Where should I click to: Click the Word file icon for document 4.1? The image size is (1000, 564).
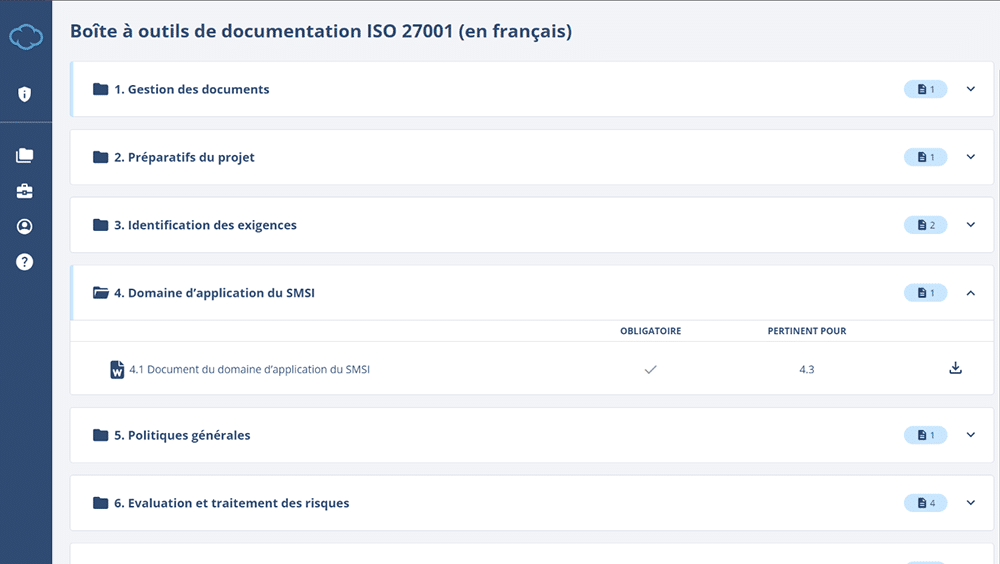(117, 370)
